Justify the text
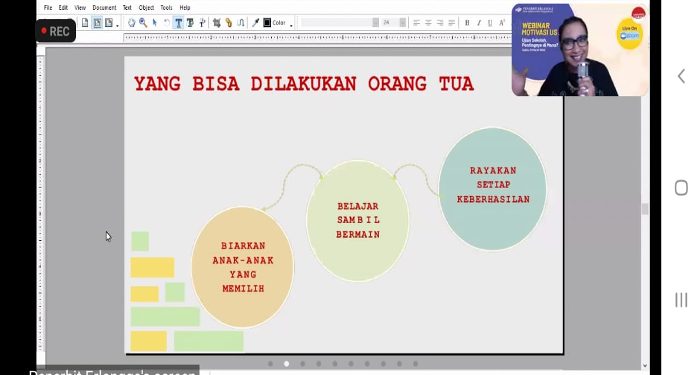The height and width of the screenshot is (375, 700). pos(451,23)
